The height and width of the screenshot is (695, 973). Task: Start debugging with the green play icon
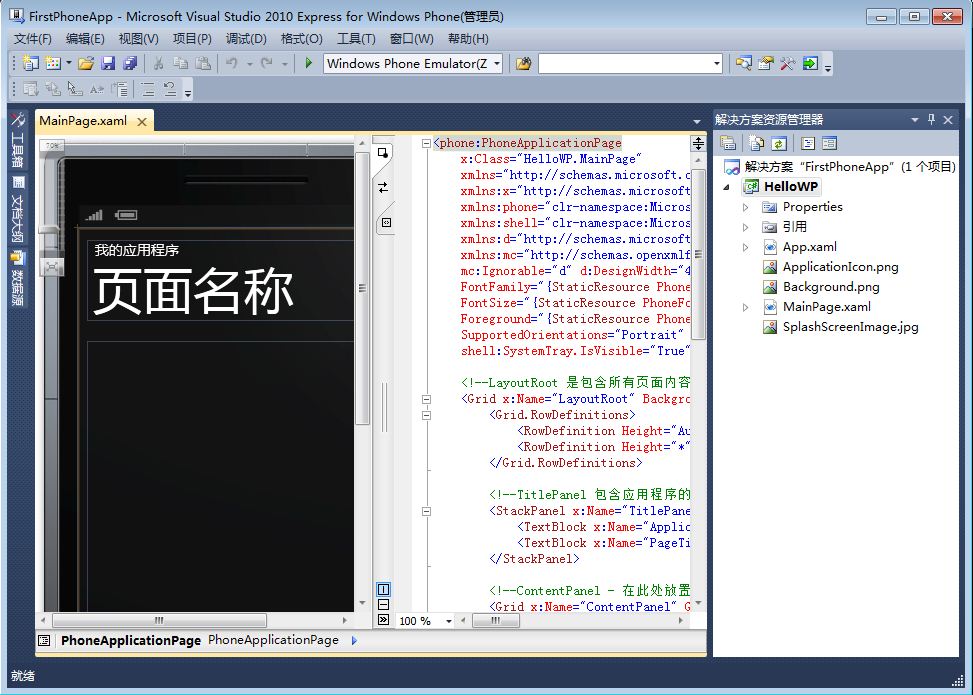tap(308, 63)
